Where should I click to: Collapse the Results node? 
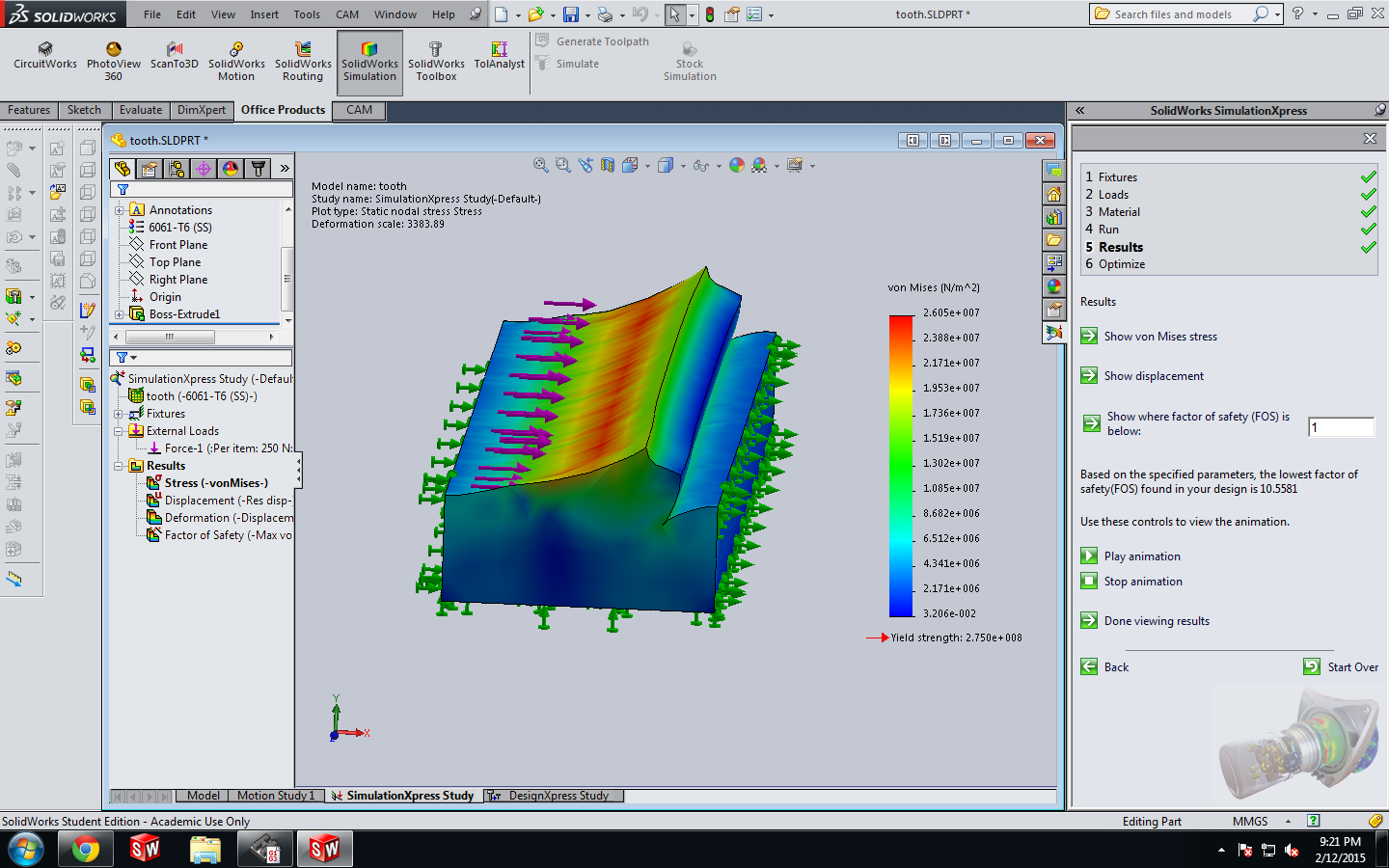click(120, 466)
